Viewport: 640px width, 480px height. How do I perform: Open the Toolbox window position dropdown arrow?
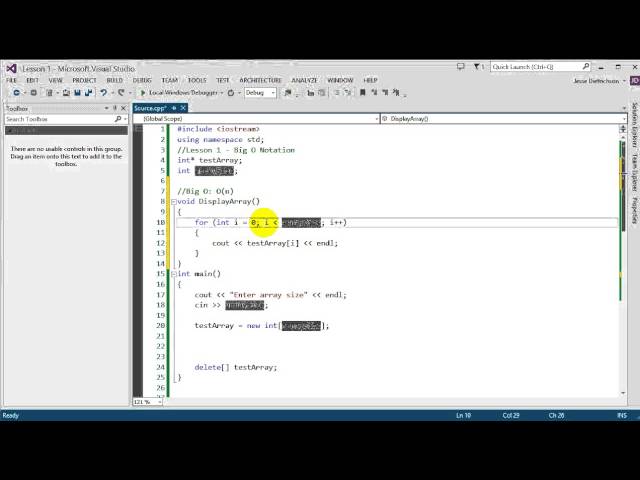coord(107,108)
